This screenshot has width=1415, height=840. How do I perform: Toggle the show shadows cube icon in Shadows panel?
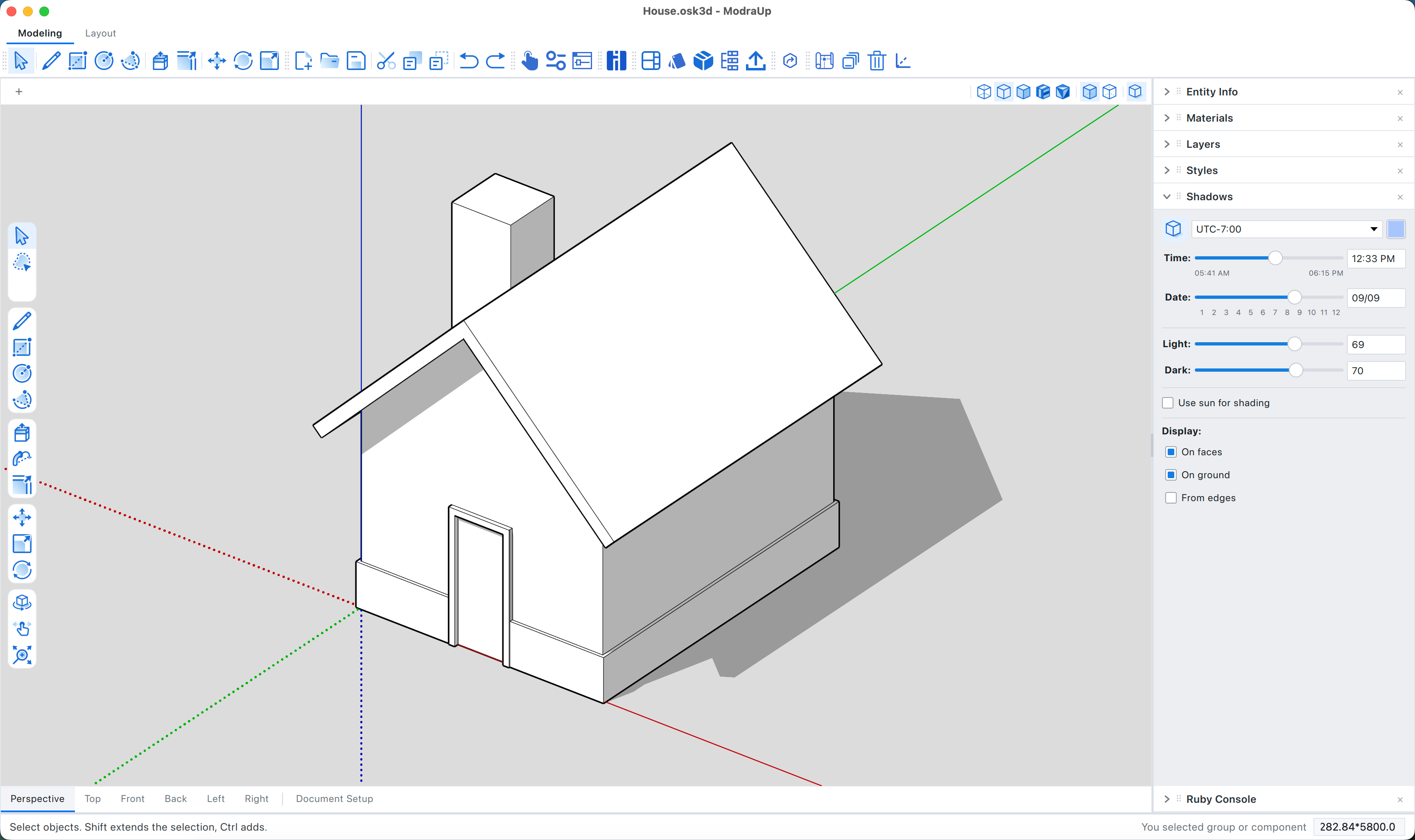(1173, 229)
